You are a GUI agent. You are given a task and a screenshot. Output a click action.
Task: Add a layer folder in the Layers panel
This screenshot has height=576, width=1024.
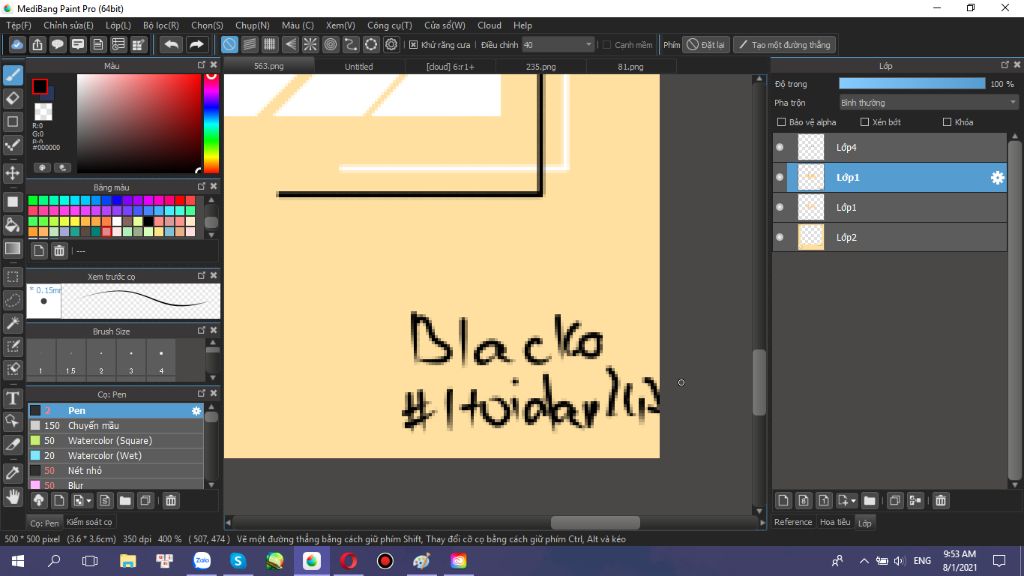point(869,500)
